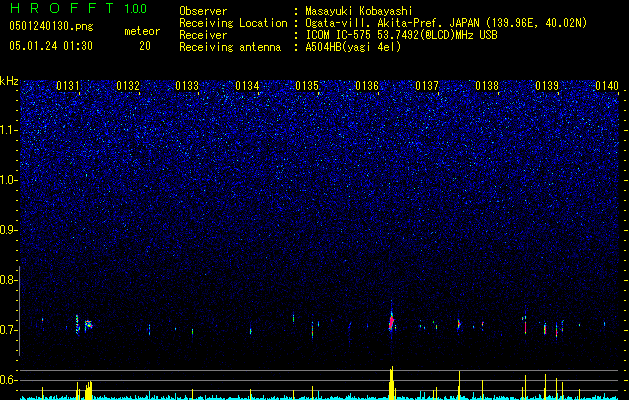Select the A504HB(yagi 4el) antenna text
The image size is (629, 400).
coord(353,47)
